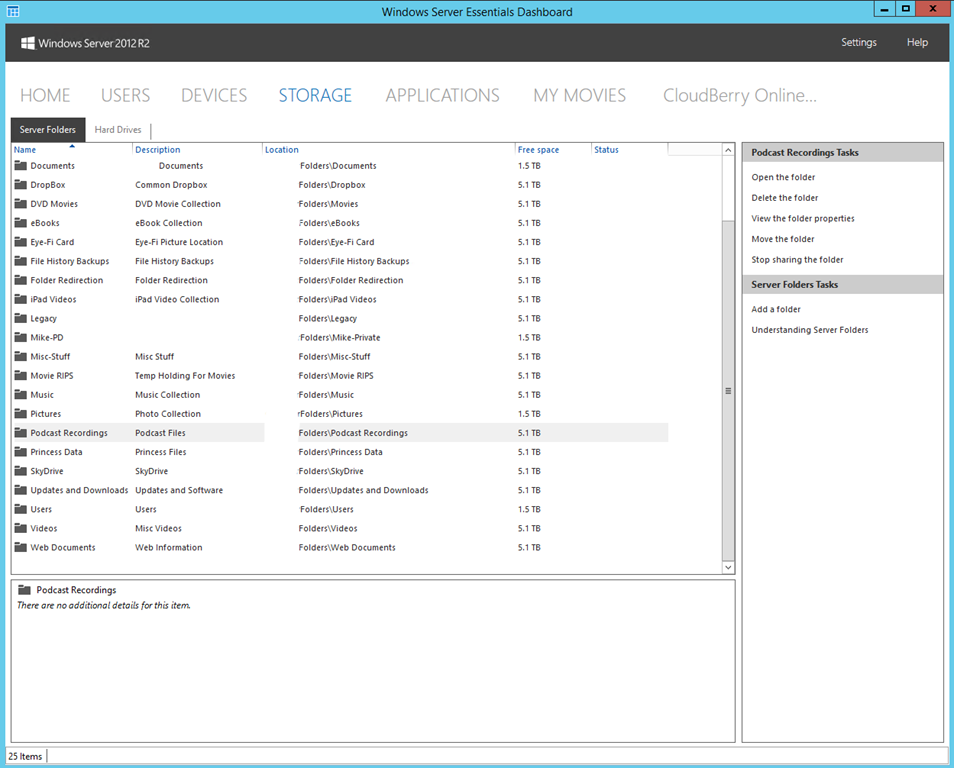Open Understanding Server Folders link
The image size is (954, 768).
pos(810,330)
